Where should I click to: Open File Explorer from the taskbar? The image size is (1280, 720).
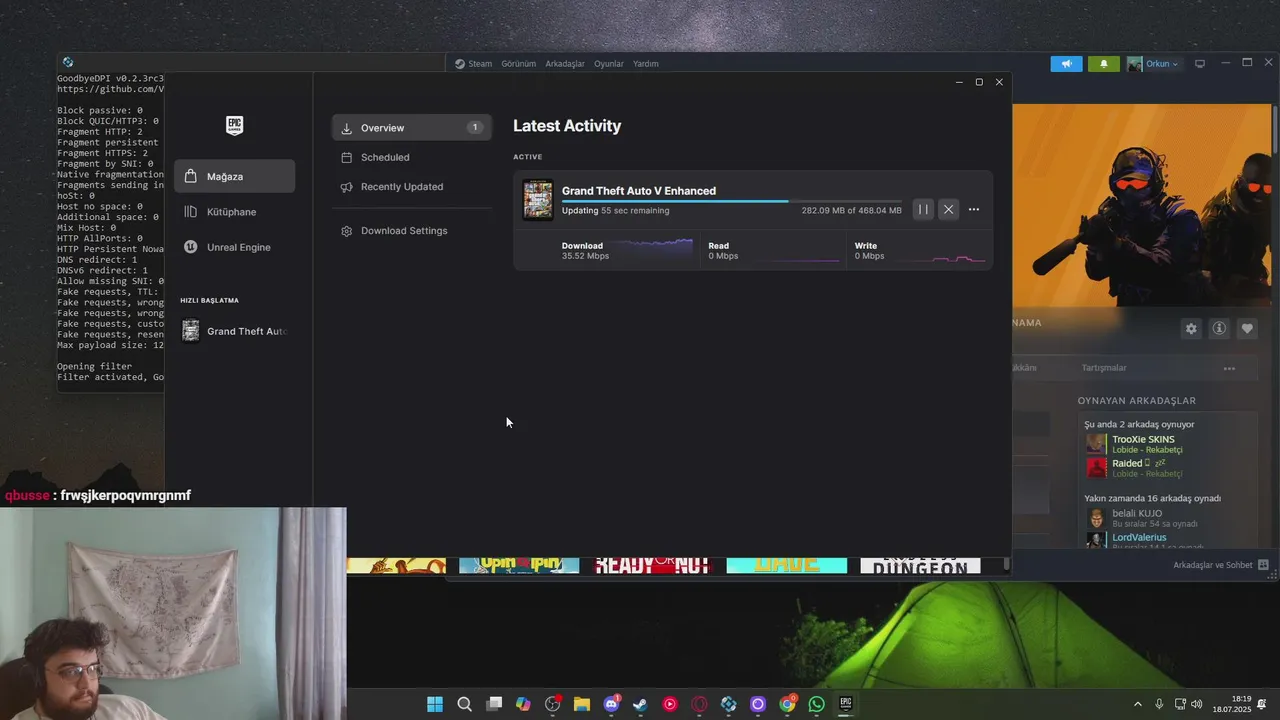click(582, 704)
